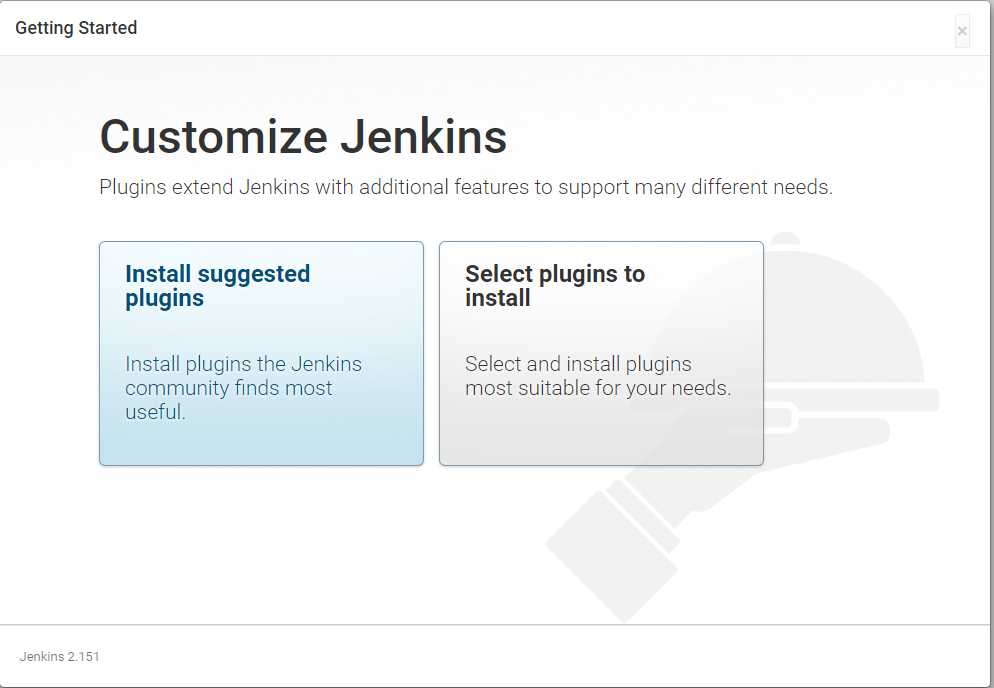Viewport: 994px width, 688px height.
Task: Dismiss setup wizard using the × icon
Action: point(962,30)
